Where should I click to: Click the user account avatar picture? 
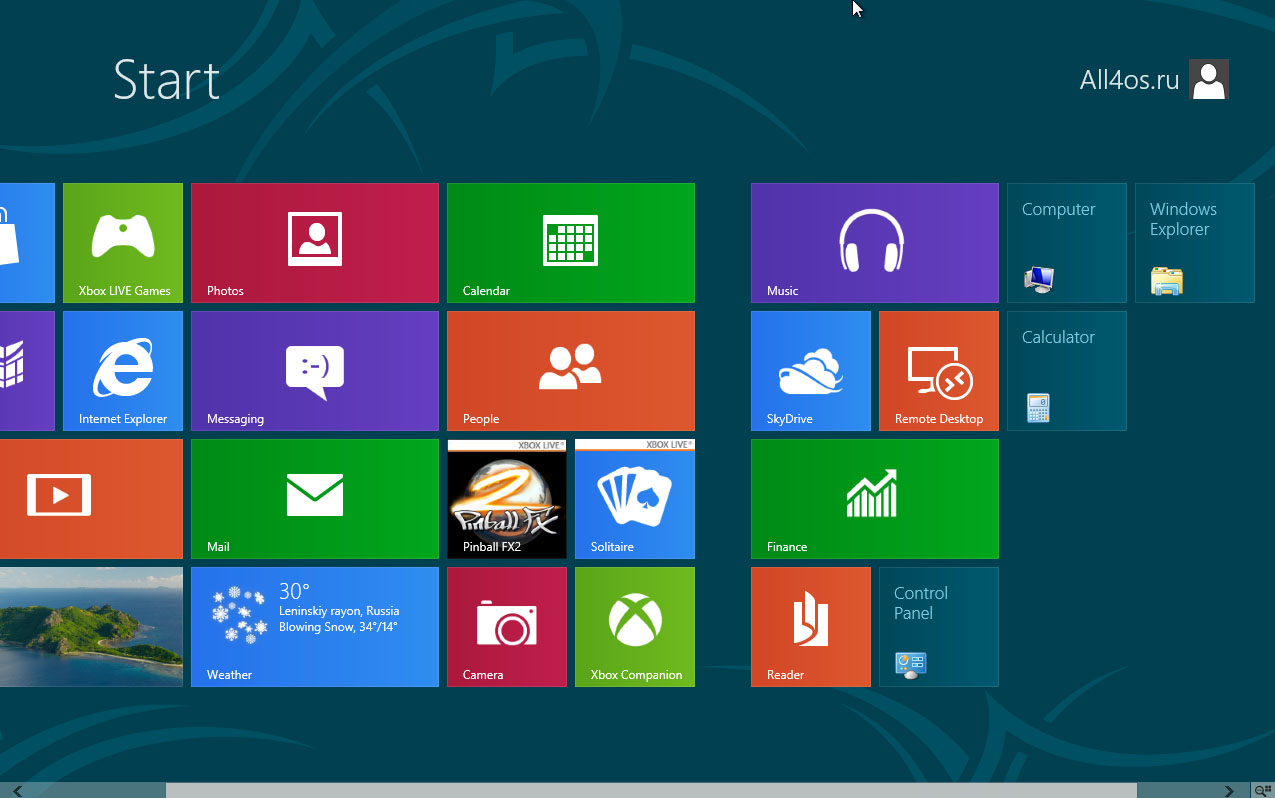coord(1209,80)
